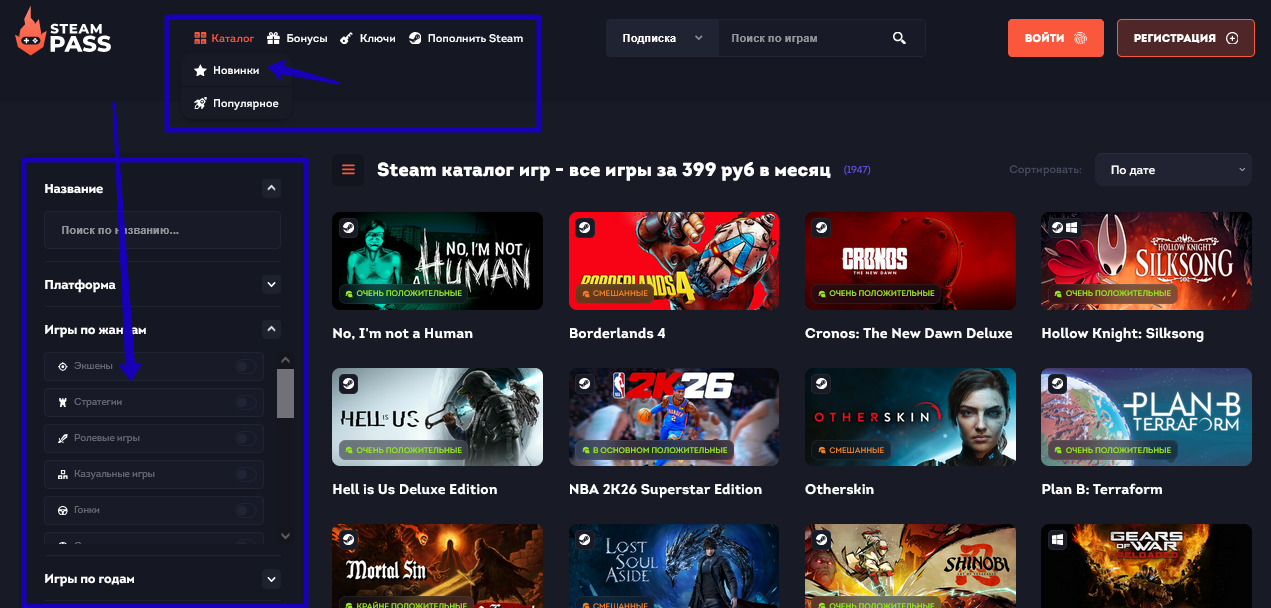
Task: Open the Подписка dropdown
Action: pyautogui.click(x=662, y=38)
